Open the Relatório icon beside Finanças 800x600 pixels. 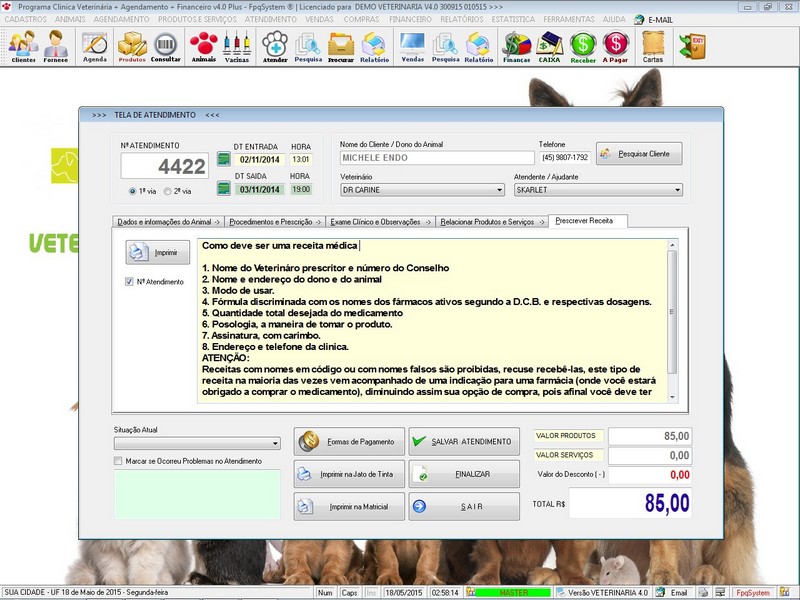tap(479, 46)
